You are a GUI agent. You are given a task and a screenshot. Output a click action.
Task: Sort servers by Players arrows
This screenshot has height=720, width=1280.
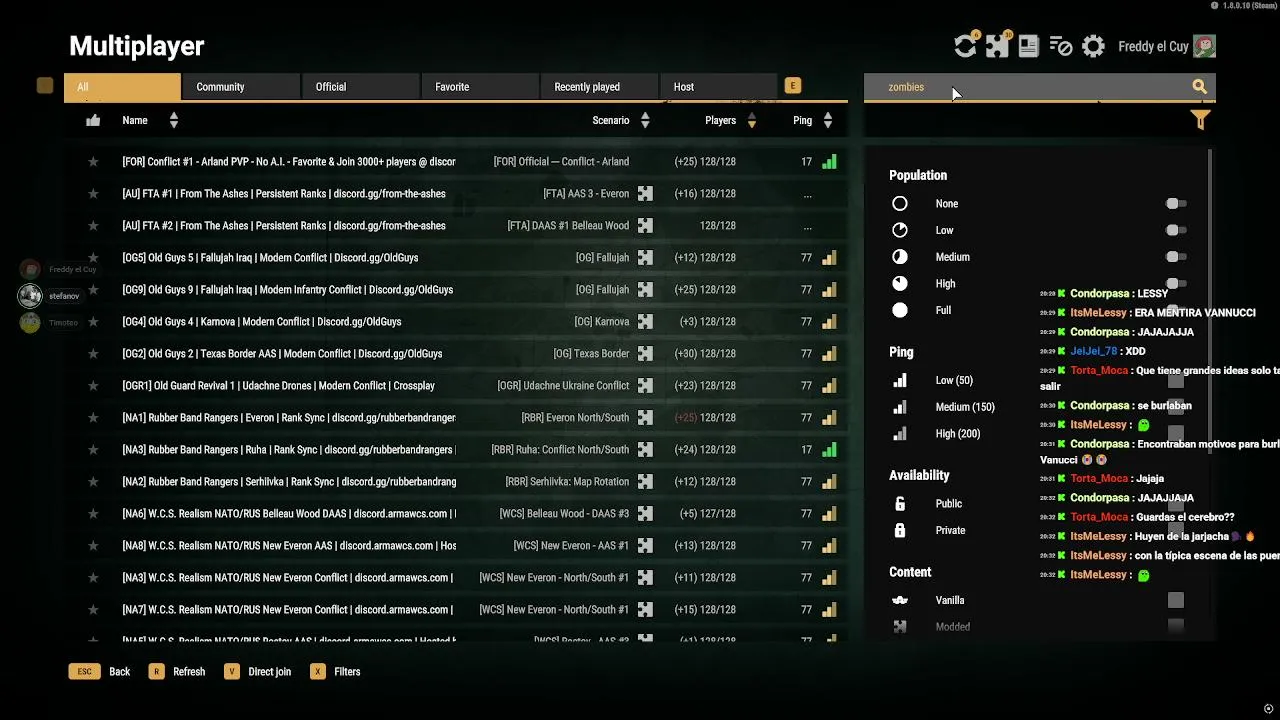pyautogui.click(x=752, y=120)
